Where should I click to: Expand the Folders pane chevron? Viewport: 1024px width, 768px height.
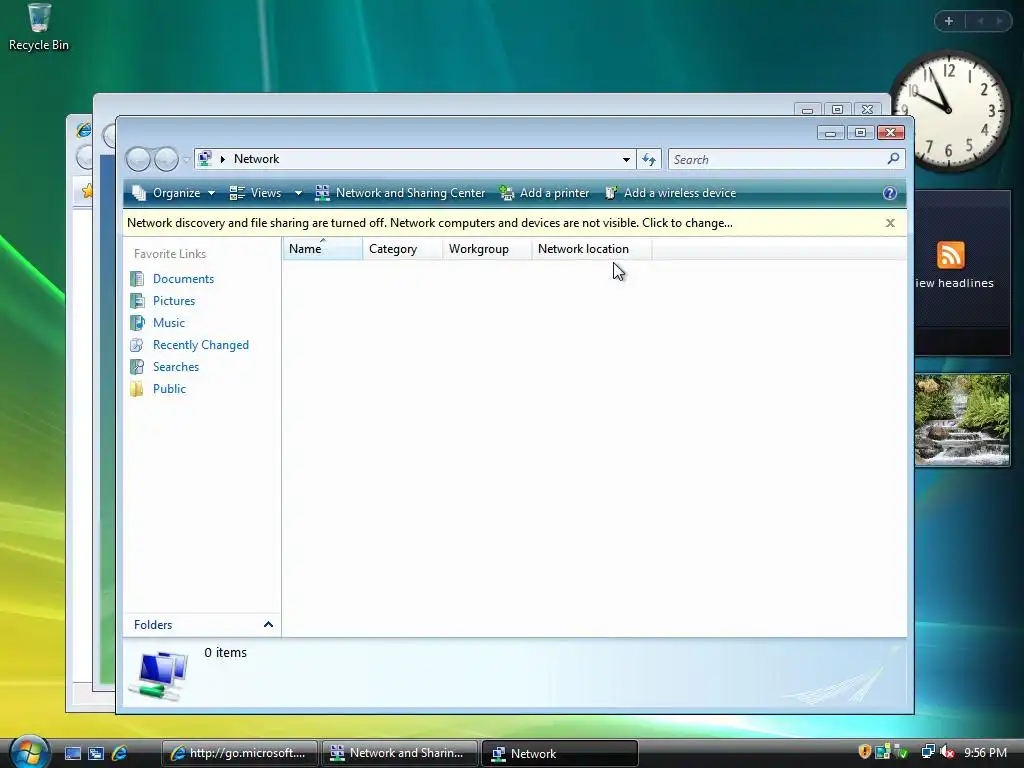(x=268, y=625)
